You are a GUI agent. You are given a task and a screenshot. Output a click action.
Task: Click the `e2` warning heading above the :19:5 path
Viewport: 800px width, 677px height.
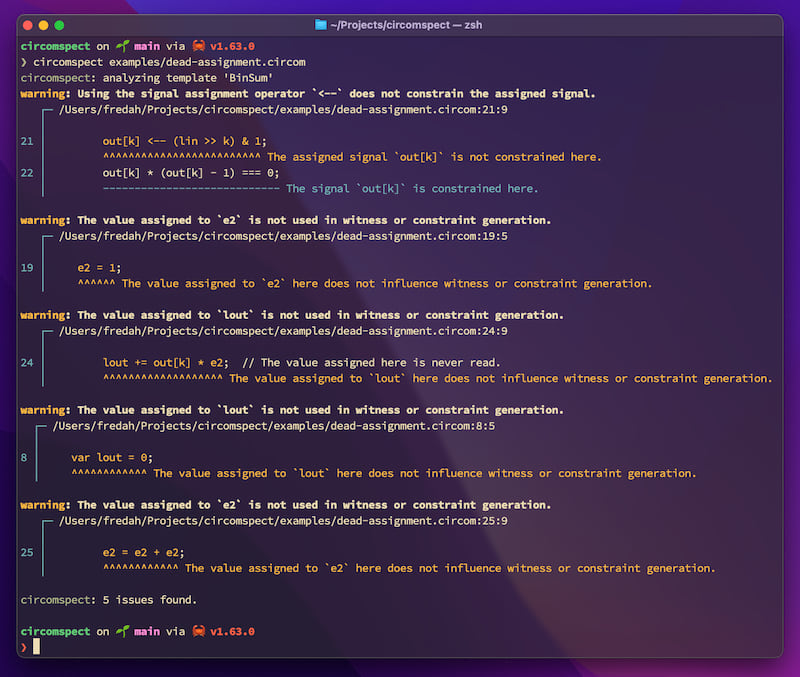286,220
